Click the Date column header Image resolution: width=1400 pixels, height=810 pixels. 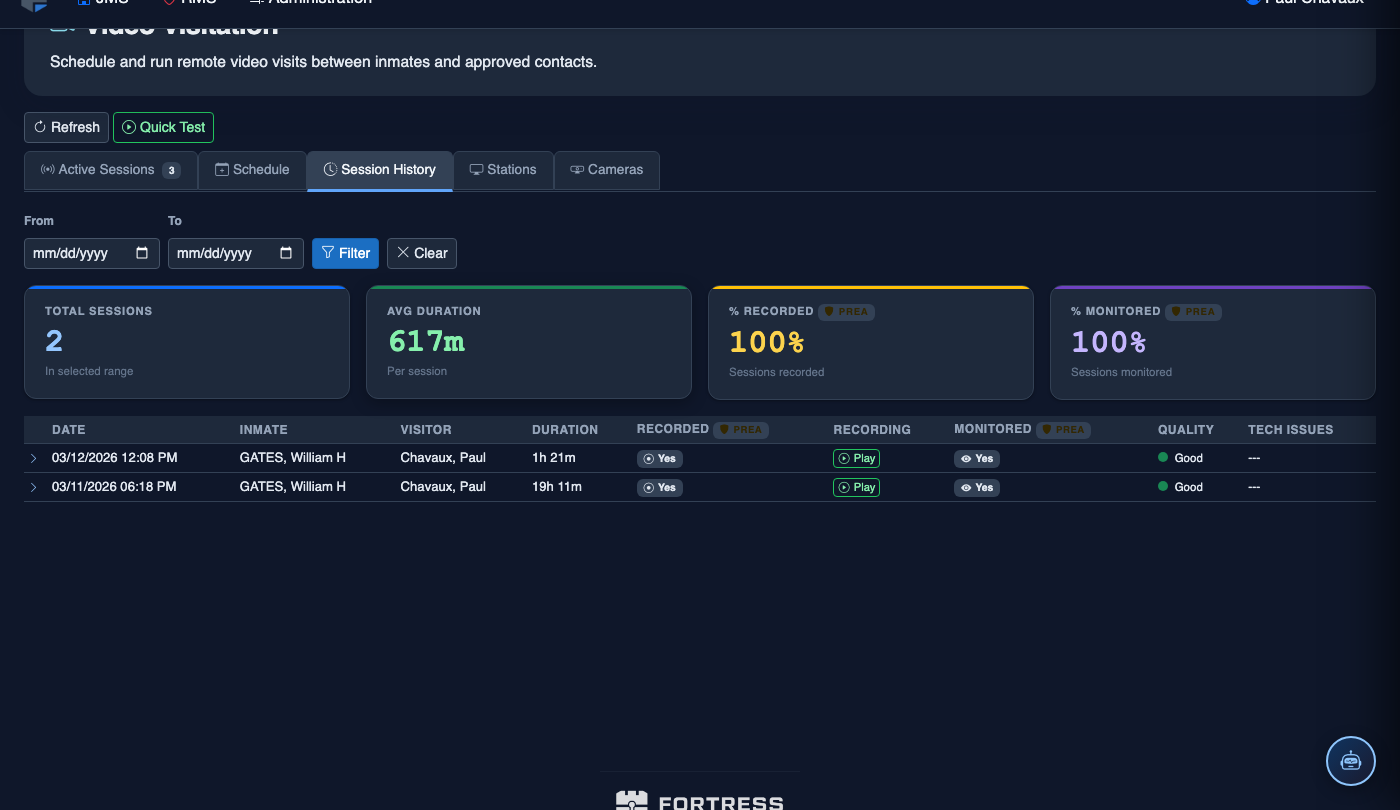point(68,430)
